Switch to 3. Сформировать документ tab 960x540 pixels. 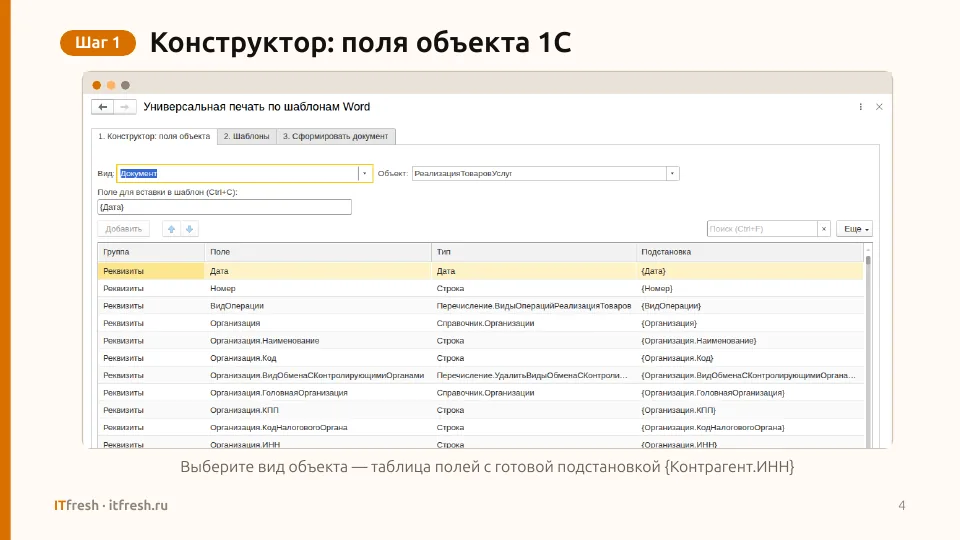(336, 136)
